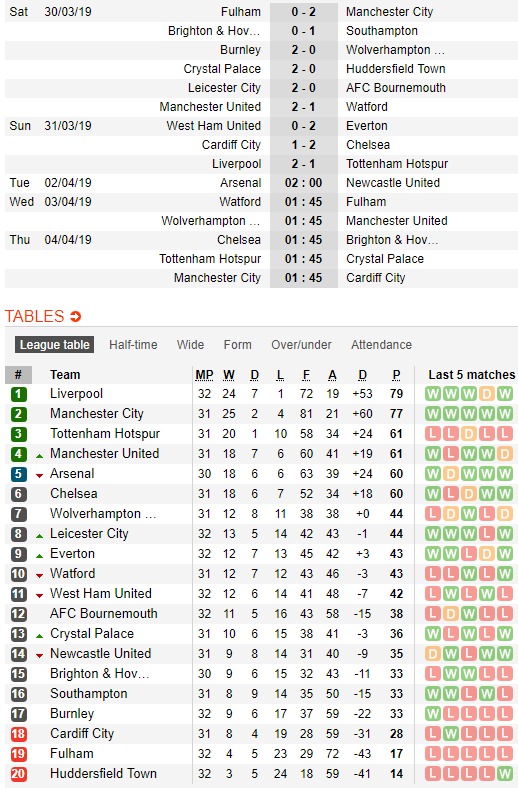The image size is (518, 788).
Task: Switch to the Half-time tab
Action: (133, 345)
